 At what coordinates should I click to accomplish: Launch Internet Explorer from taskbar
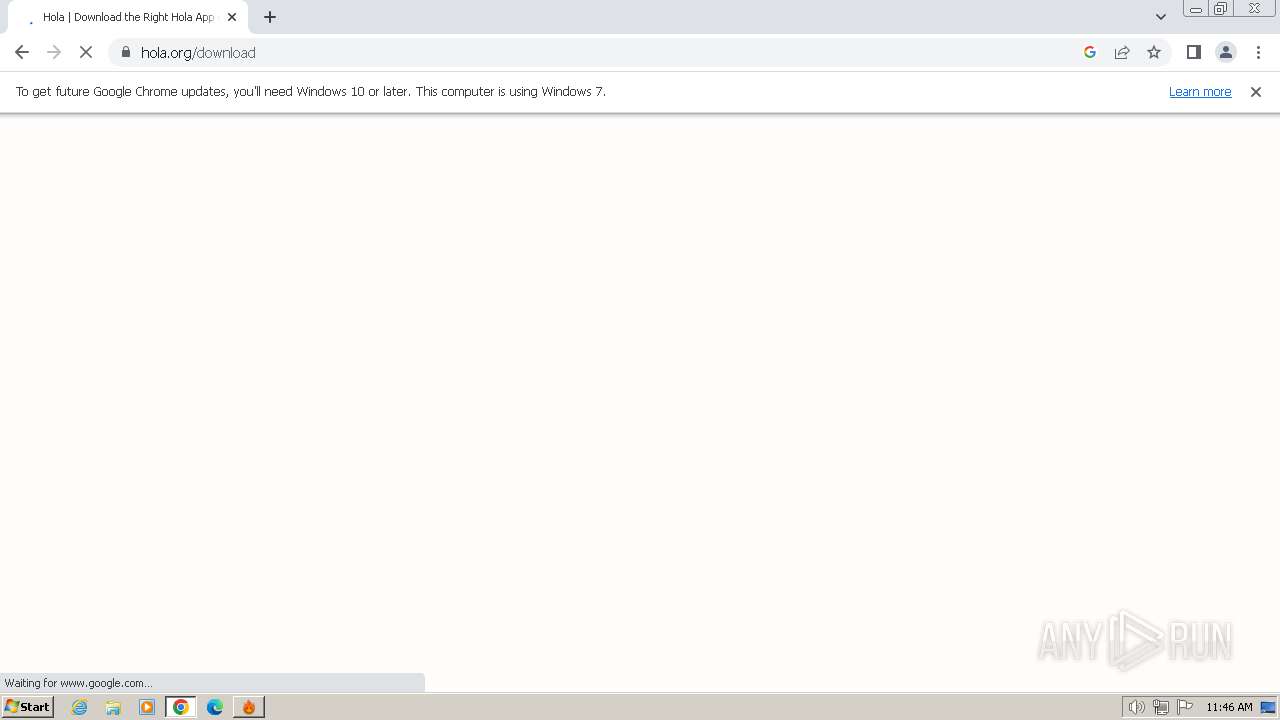tap(80, 707)
